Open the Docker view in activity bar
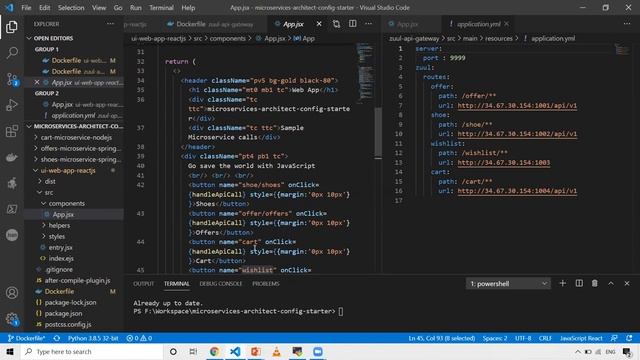The width and height of the screenshot is (640, 360). pyautogui.click(x=12, y=157)
